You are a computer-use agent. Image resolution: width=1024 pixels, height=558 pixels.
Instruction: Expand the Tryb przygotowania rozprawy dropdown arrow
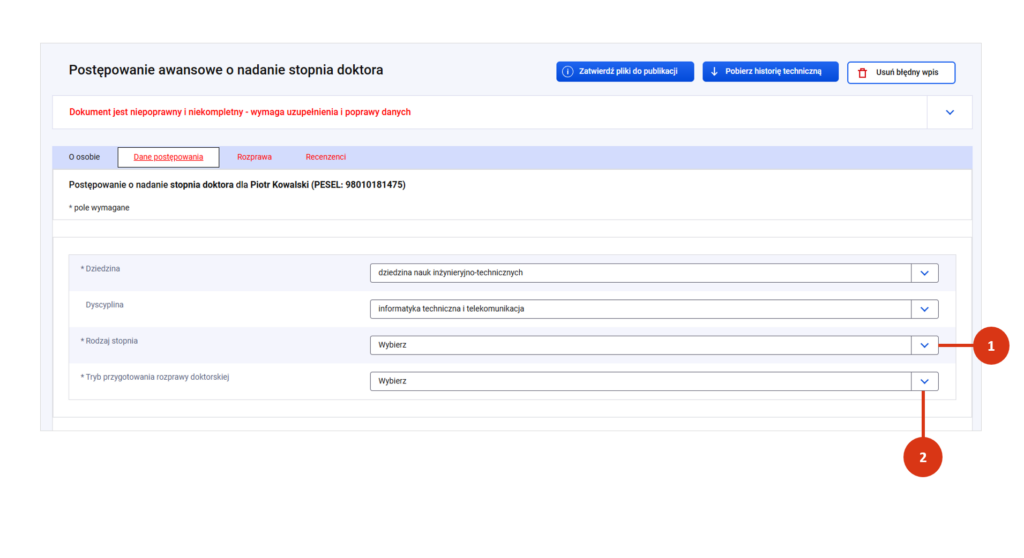pos(924,381)
